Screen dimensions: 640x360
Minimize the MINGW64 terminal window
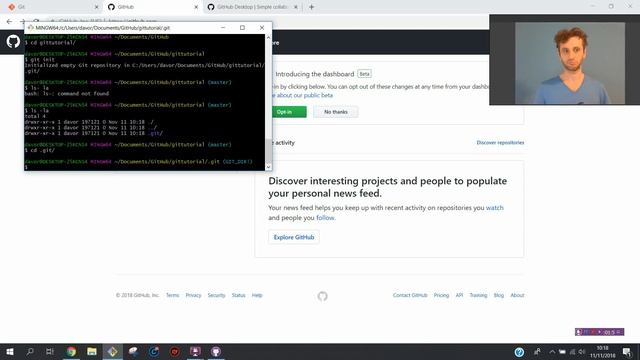click(x=223, y=28)
